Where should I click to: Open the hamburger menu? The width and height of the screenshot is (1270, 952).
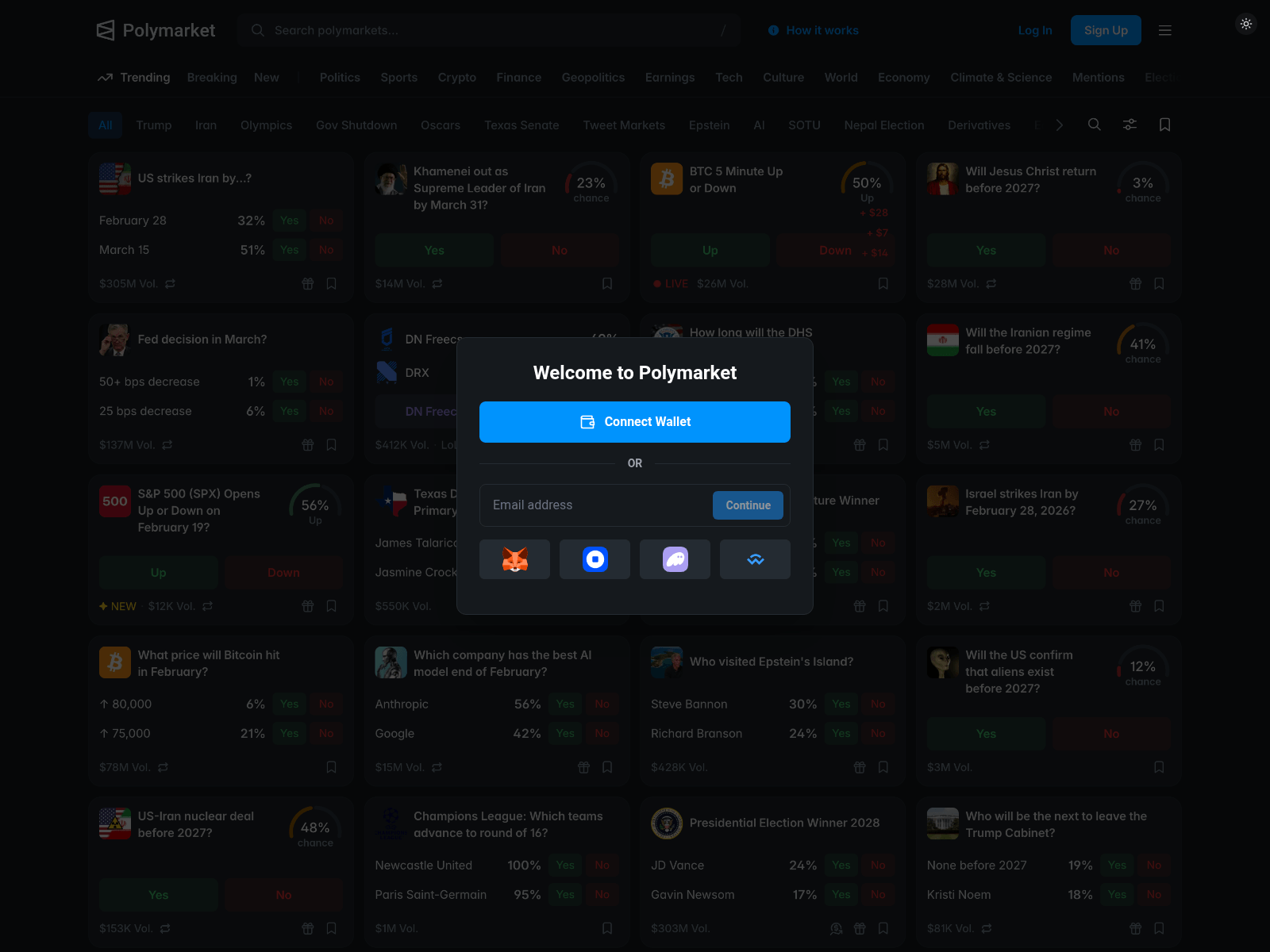click(x=1165, y=30)
